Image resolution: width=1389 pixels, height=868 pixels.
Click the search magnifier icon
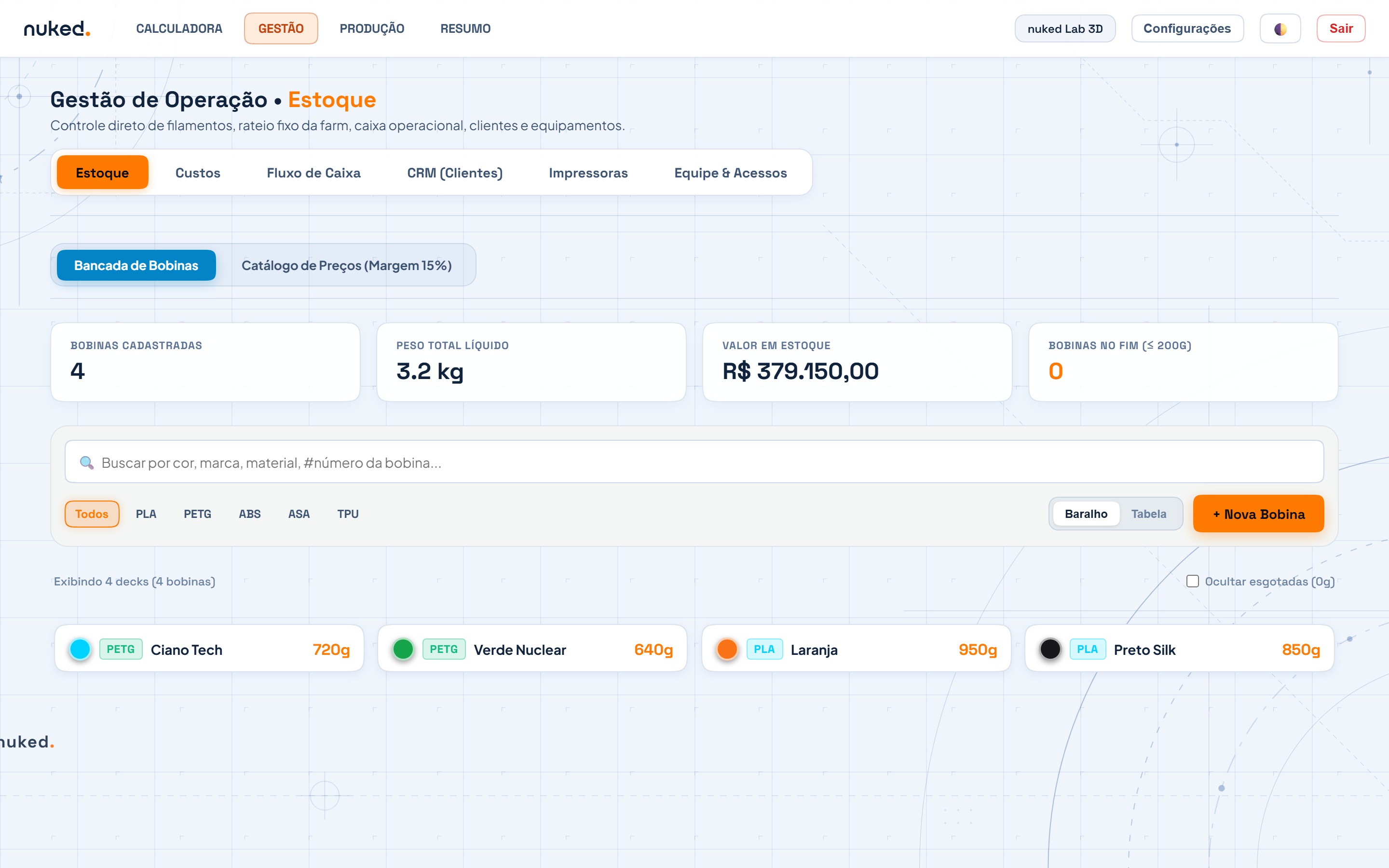87,462
